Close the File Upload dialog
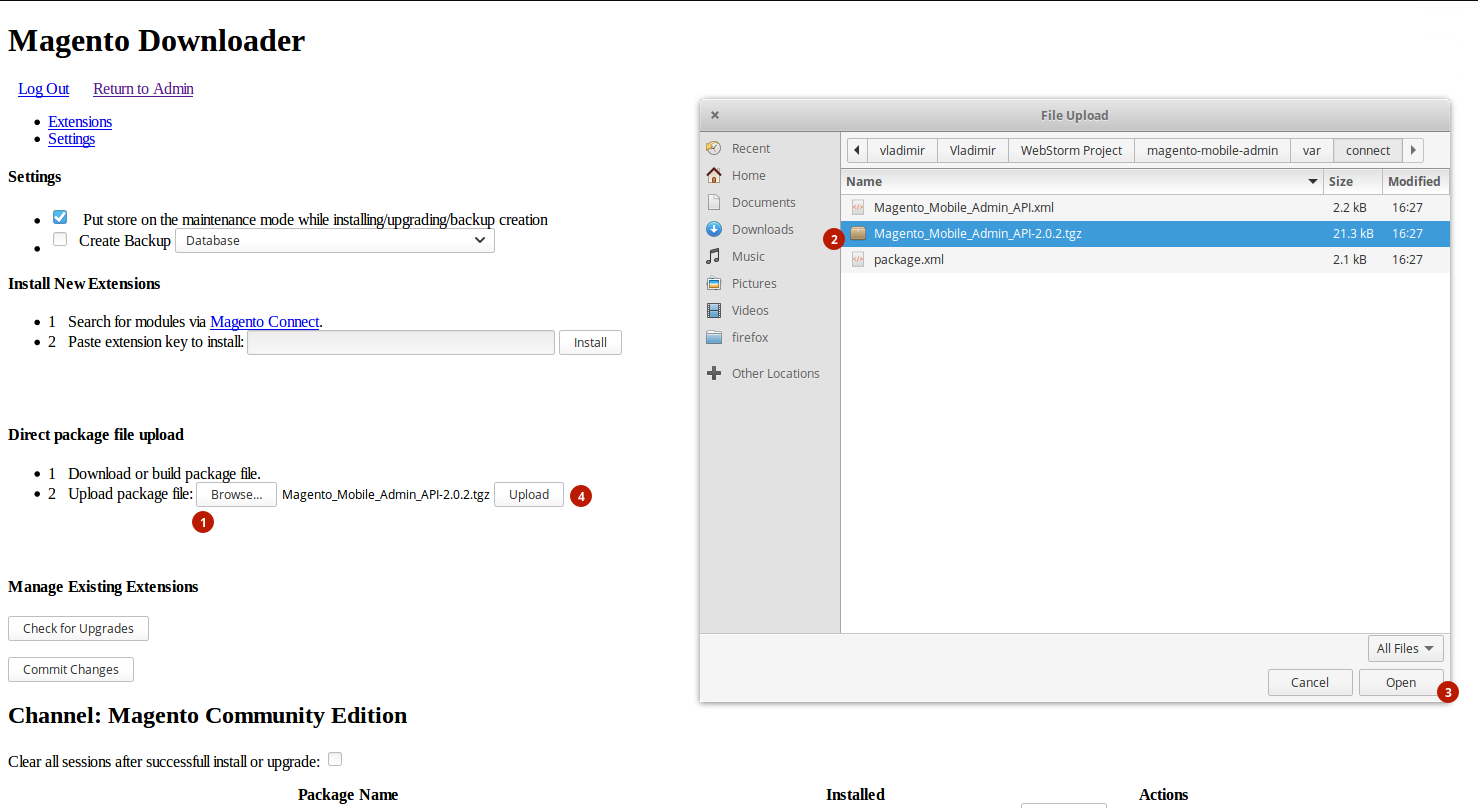This screenshot has height=808, width=1478. pos(715,115)
